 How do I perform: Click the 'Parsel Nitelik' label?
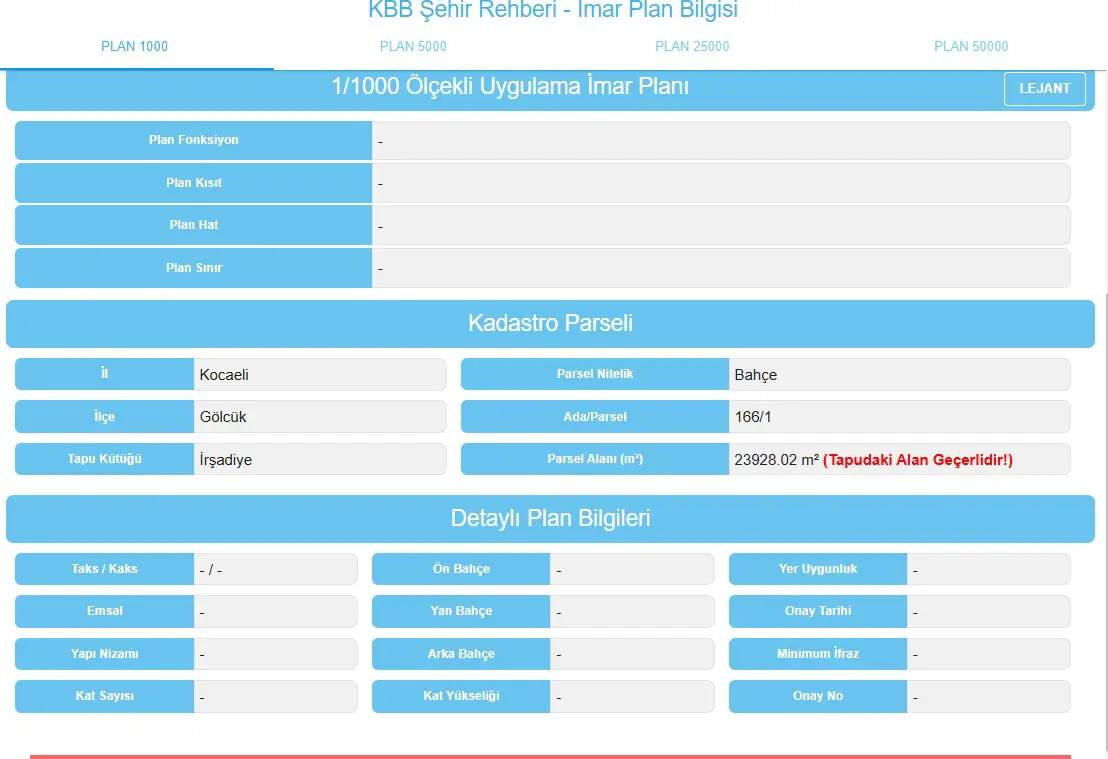pyautogui.click(x=595, y=374)
